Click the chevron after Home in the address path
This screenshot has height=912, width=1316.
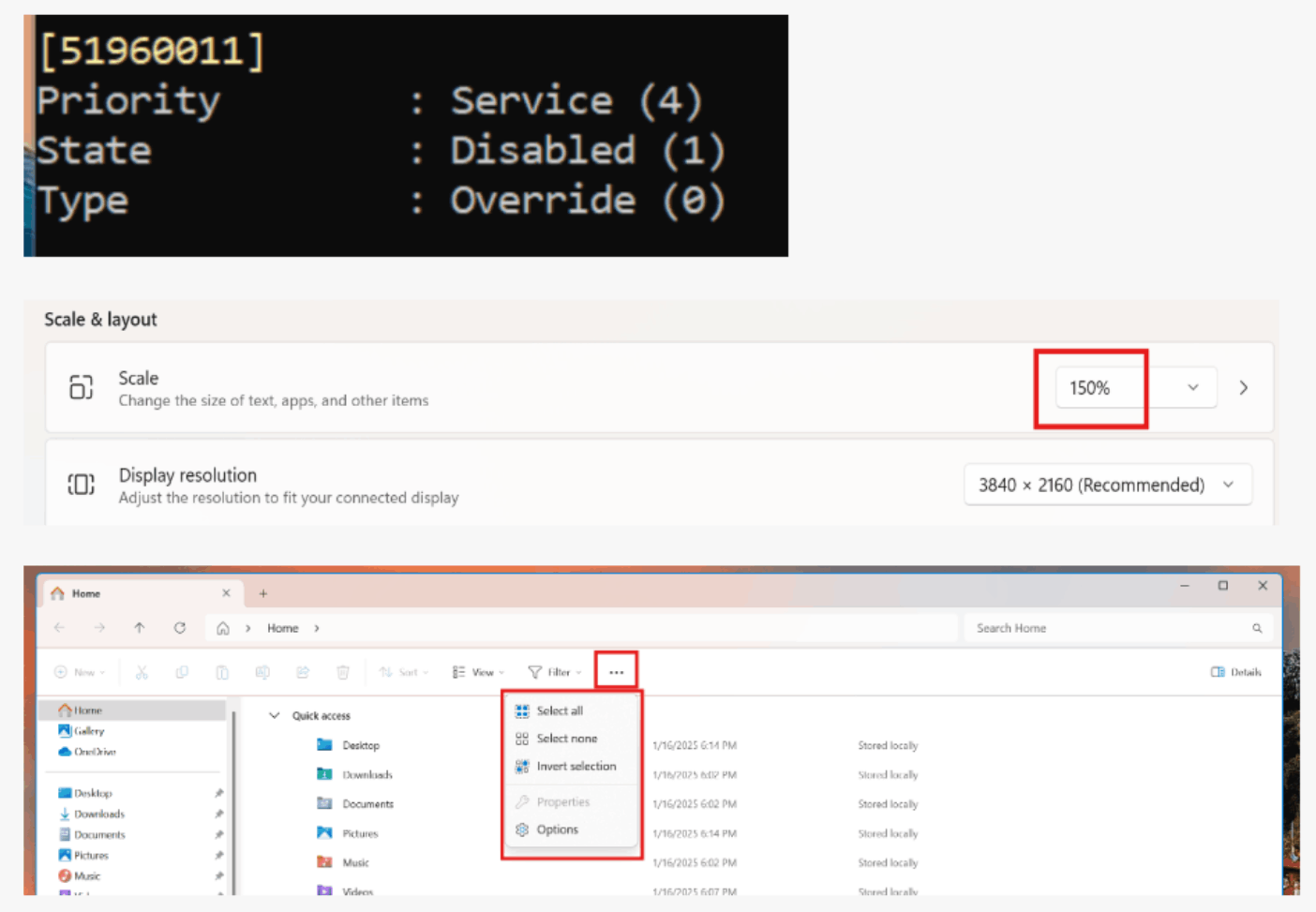click(317, 628)
